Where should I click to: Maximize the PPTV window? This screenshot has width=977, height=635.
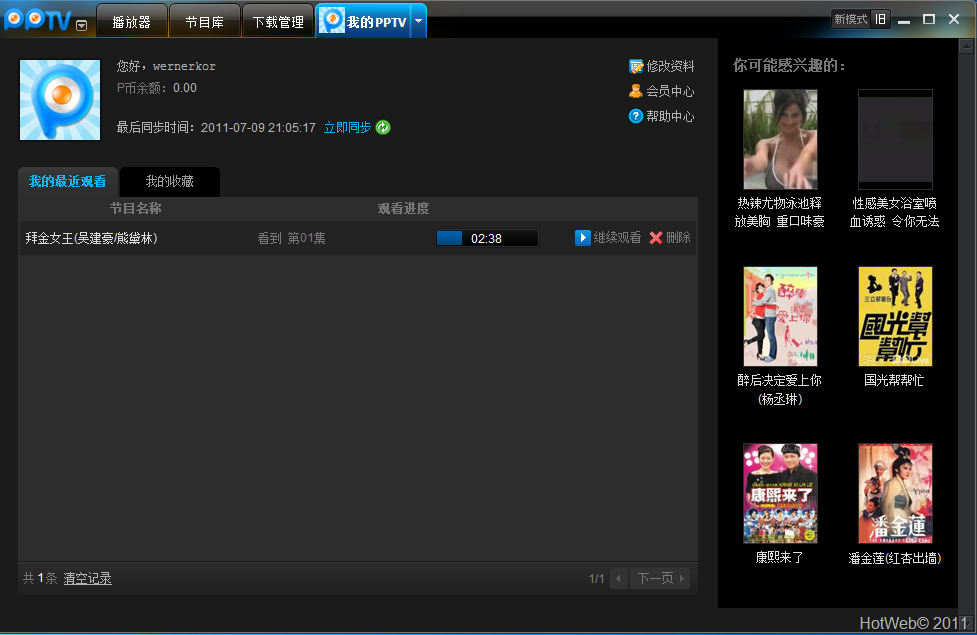(929, 19)
